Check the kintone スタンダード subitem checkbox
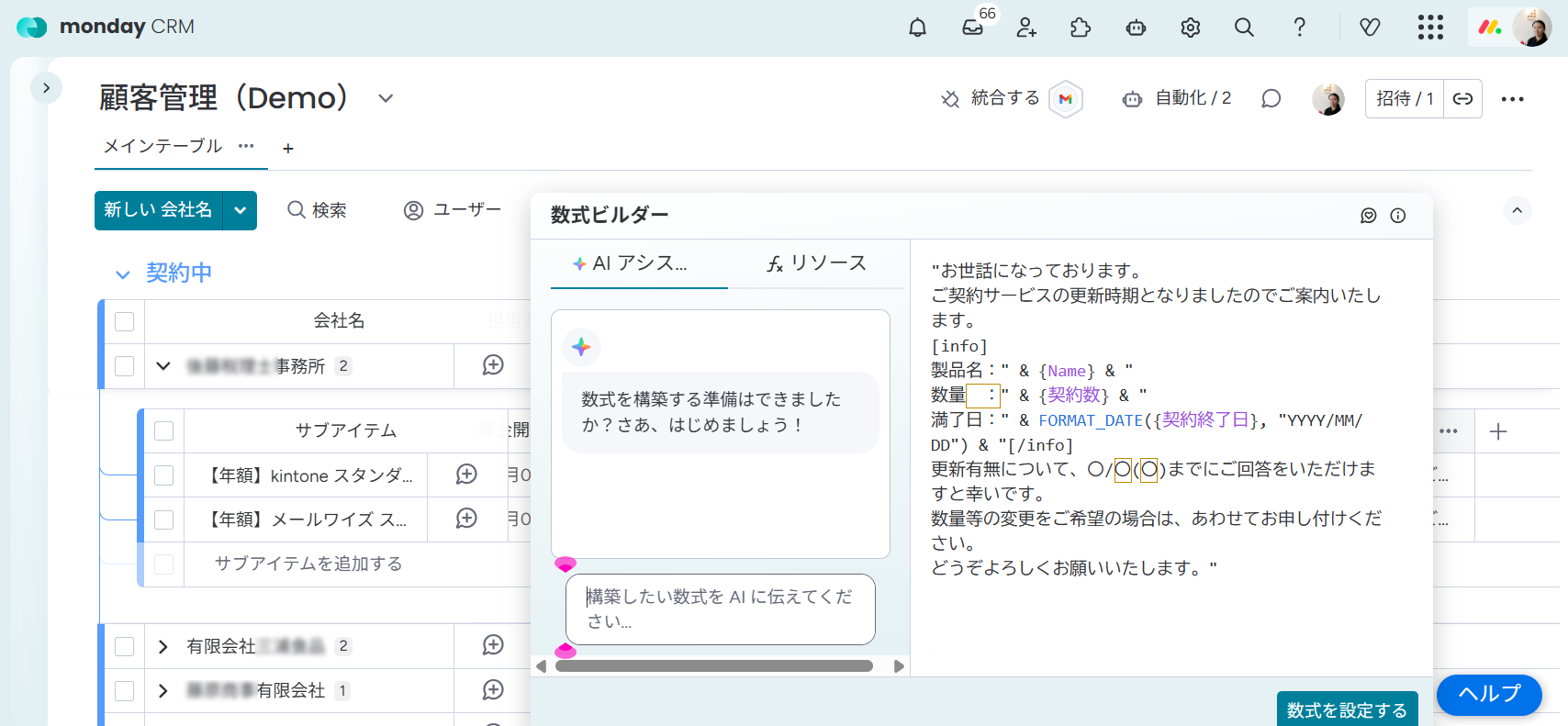The width and height of the screenshot is (1568, 726). tap(164, 475)
